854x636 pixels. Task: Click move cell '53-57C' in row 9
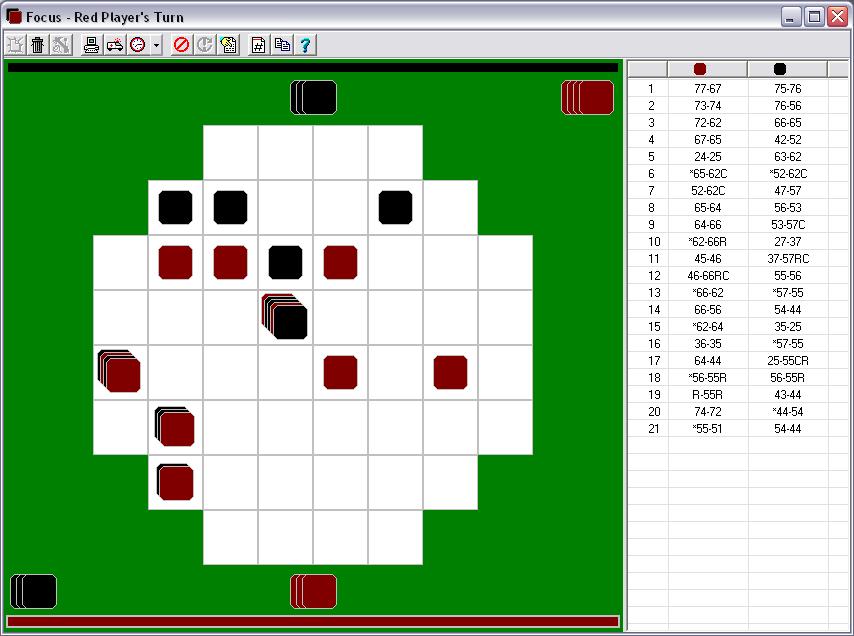[788, 224]
